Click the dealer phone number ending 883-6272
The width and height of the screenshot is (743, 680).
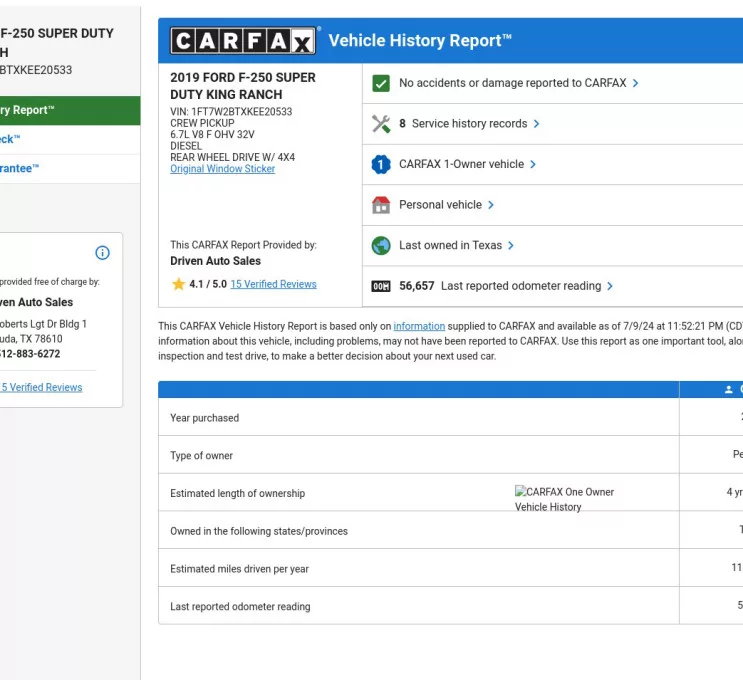coord(30,354)
